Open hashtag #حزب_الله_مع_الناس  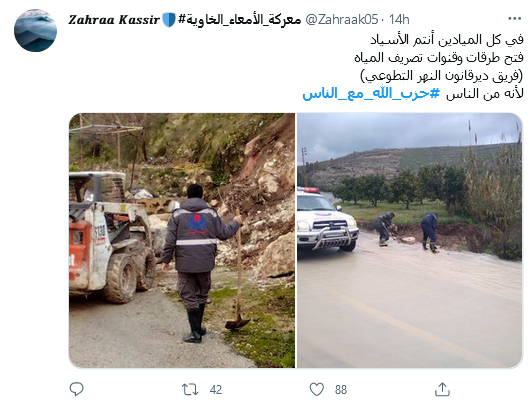(371, 93)
